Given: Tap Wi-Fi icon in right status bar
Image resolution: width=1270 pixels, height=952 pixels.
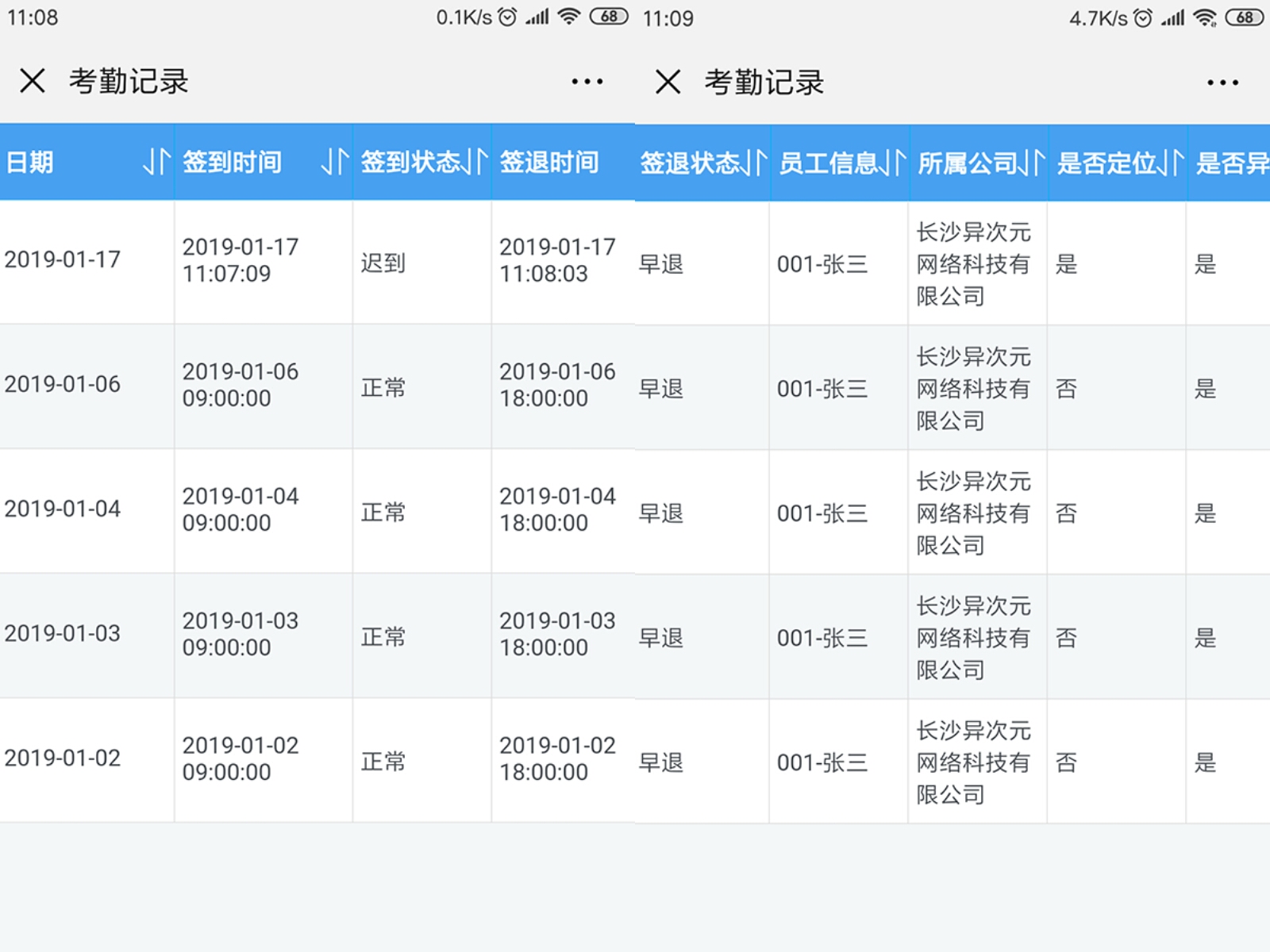Looking at the screenshot, I should 1205,17.
